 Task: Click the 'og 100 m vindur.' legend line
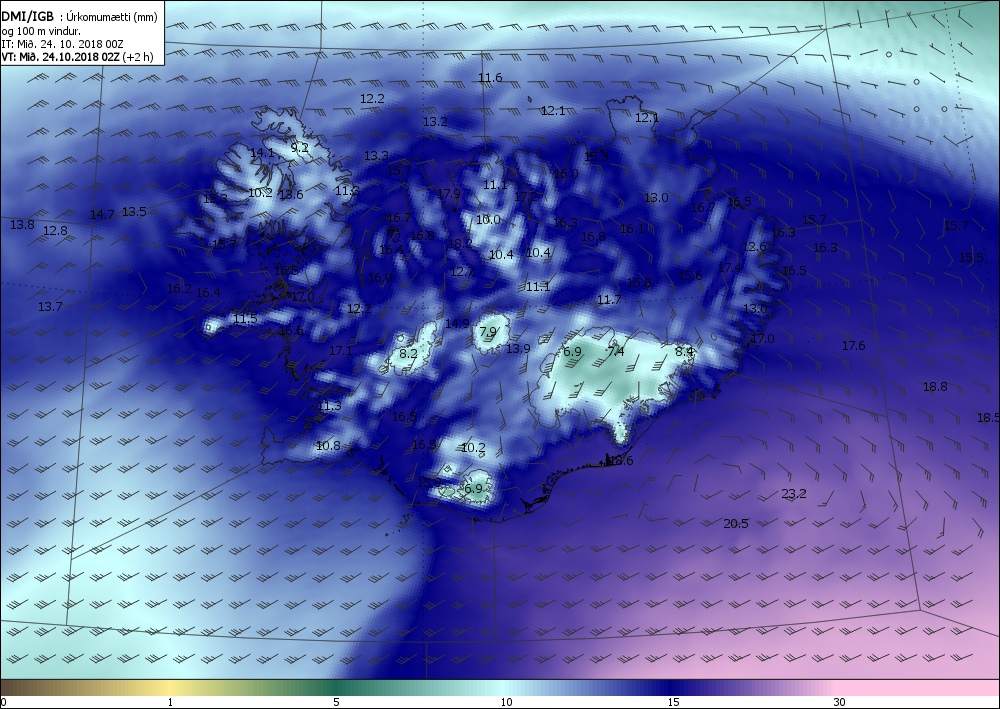(x=41, y=31)
